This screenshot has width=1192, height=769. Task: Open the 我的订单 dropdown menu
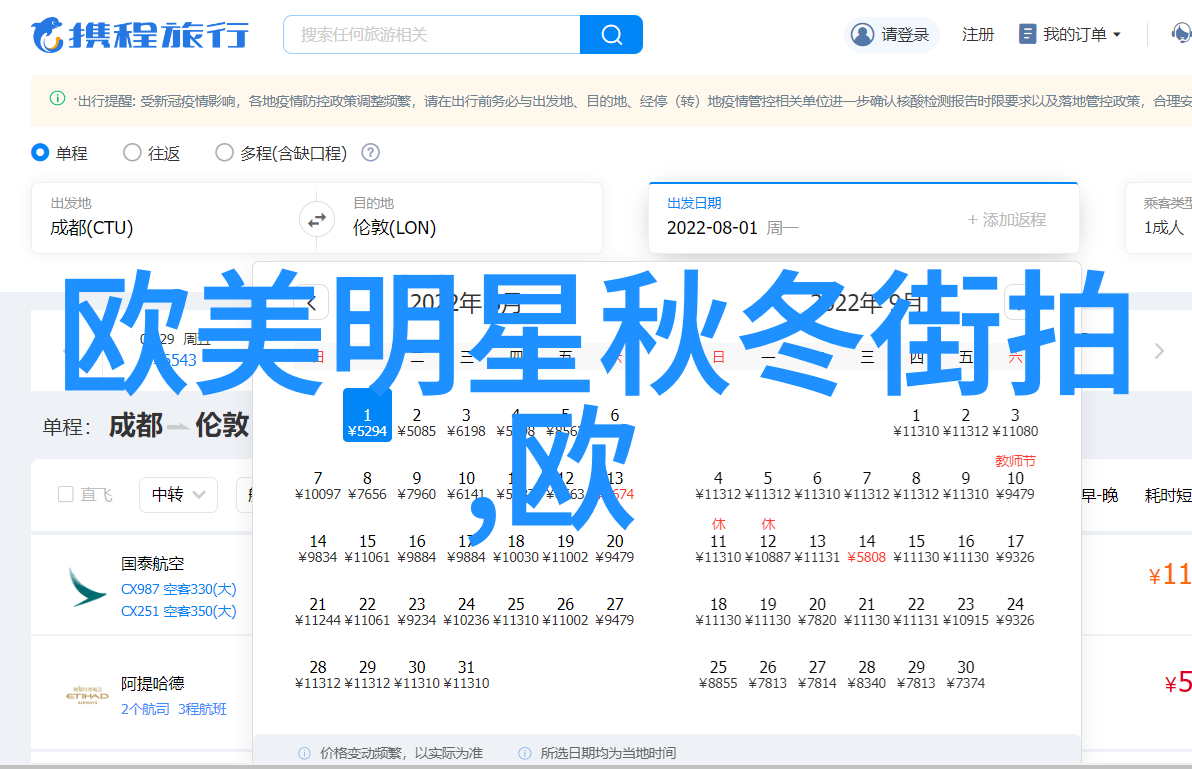1070,35
